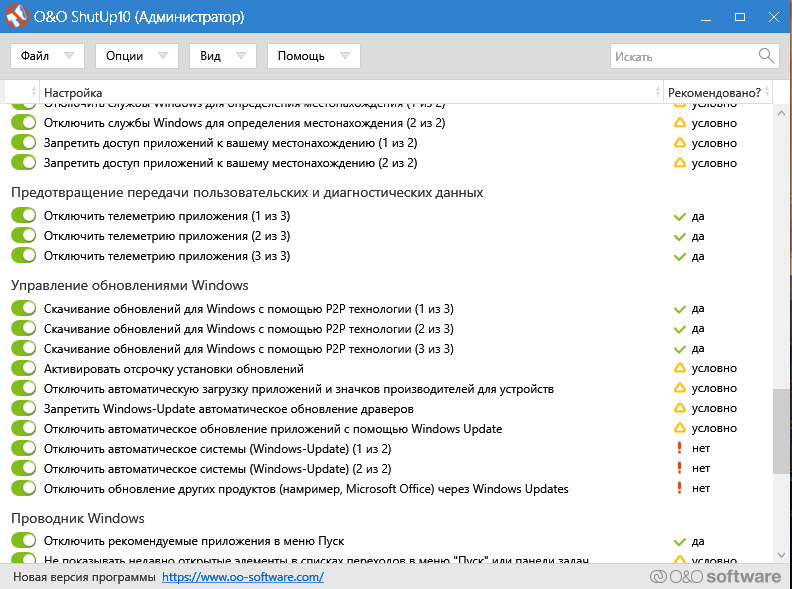The image size is (792, 589).
Task: Select row text 'Скачивание обновлений... P2P технологии (2 из 3)'
Action: click(249, 329)
